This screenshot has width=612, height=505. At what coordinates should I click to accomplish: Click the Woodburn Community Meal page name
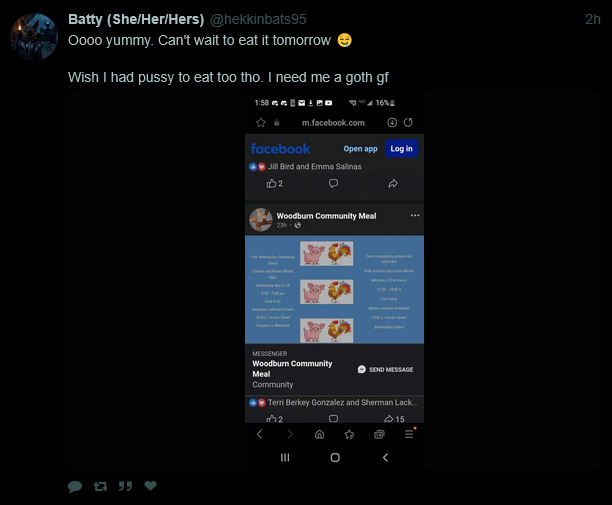coord(326,216)
